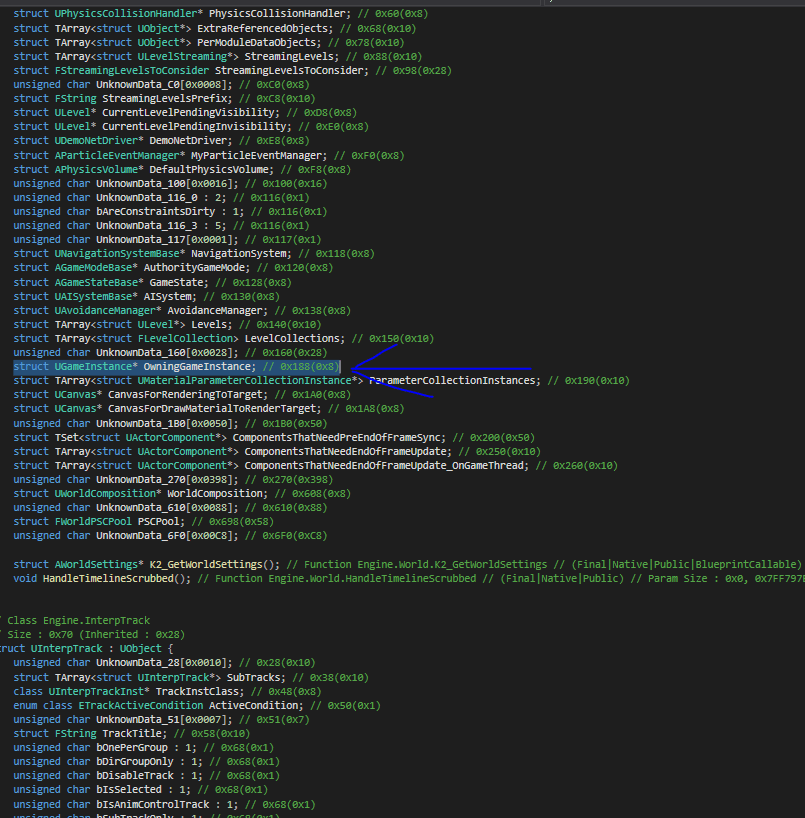
Task: Click the highlighted OwningGameInstance line
Action: point(176,367)
